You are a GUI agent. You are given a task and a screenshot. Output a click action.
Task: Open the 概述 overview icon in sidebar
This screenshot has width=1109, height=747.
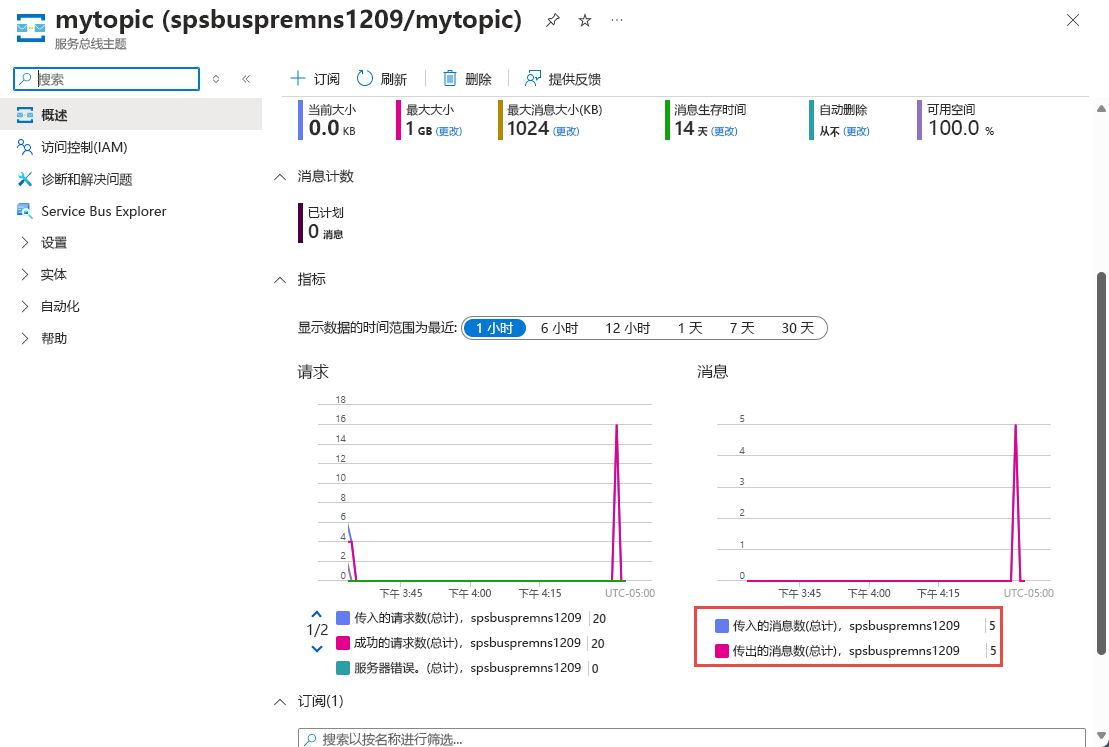25,115
